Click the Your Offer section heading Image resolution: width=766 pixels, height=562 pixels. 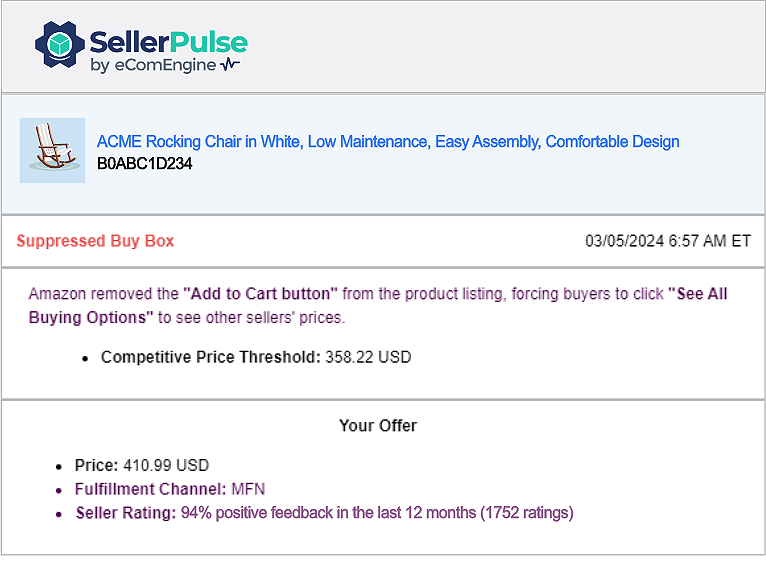tap(378, 426)
